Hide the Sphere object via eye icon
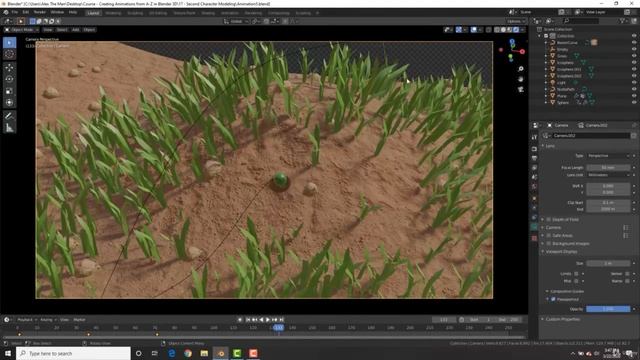 pyautogui.click(x=634, y=102)
